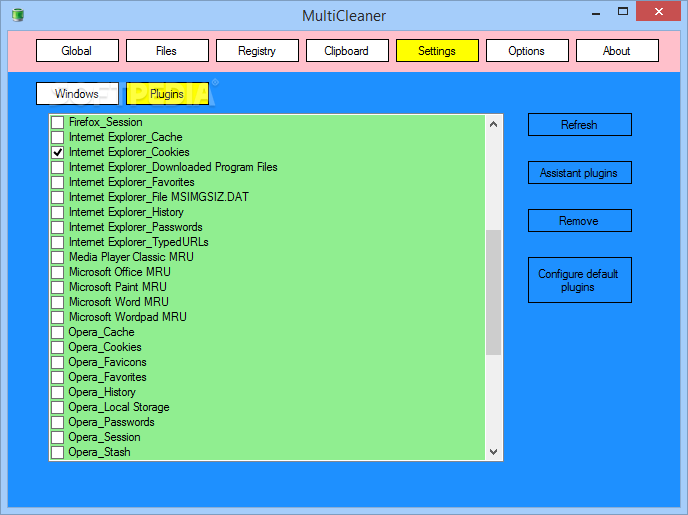Open the Global tab
This screenshot has width=688, height=515.
[77, 50]
